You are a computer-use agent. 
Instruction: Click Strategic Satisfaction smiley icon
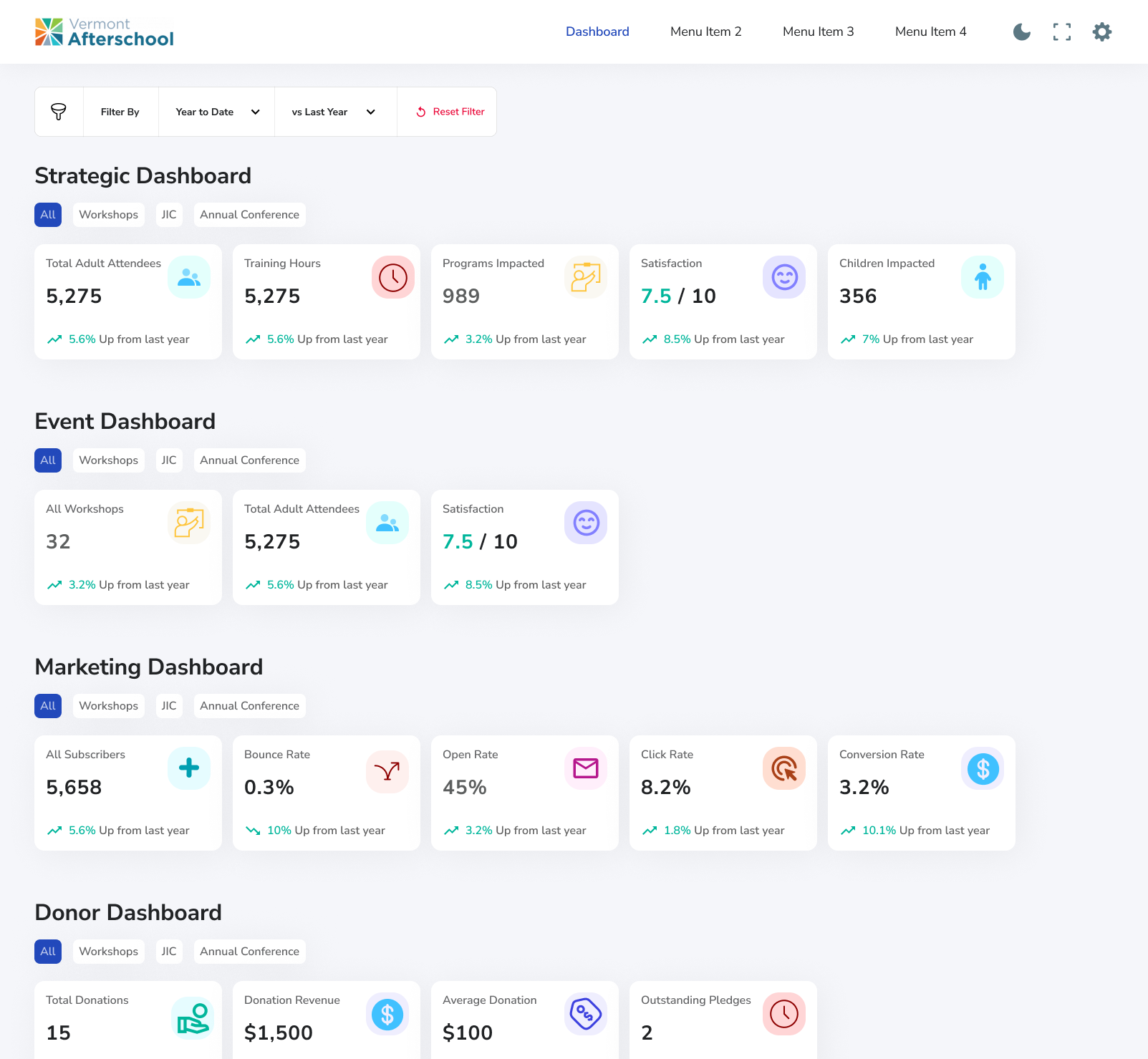tap(784, 277)
